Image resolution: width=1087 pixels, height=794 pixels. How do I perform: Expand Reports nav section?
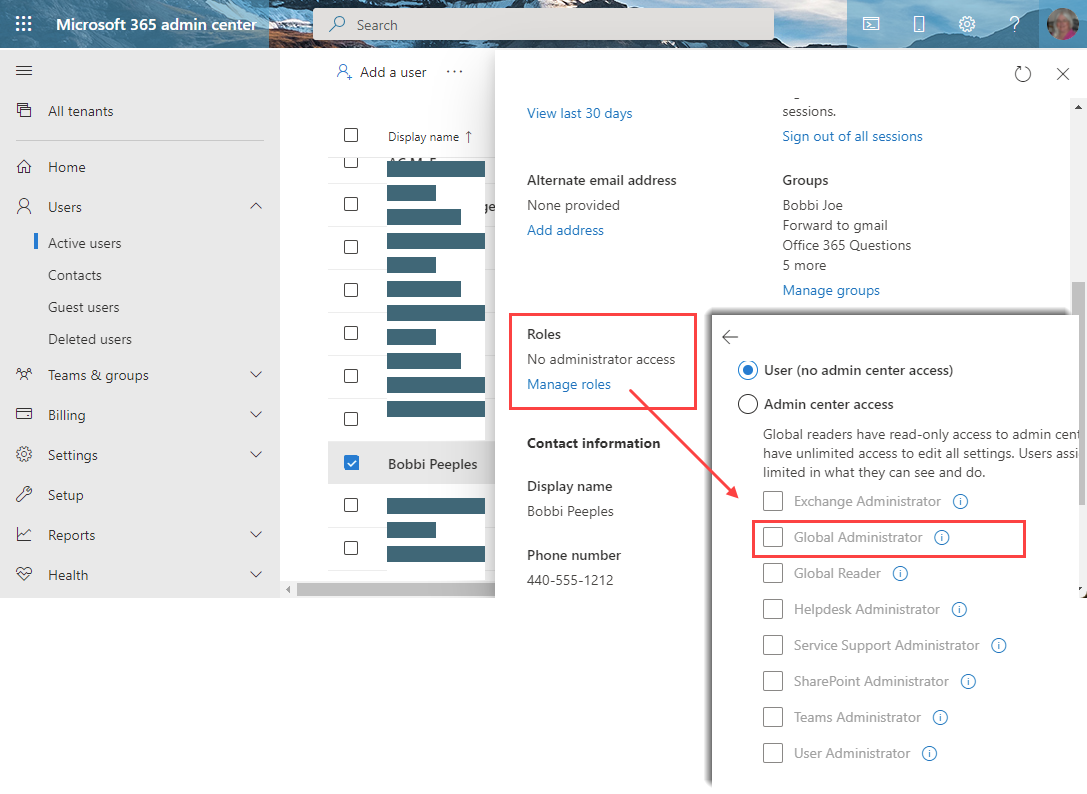(256, 535)
